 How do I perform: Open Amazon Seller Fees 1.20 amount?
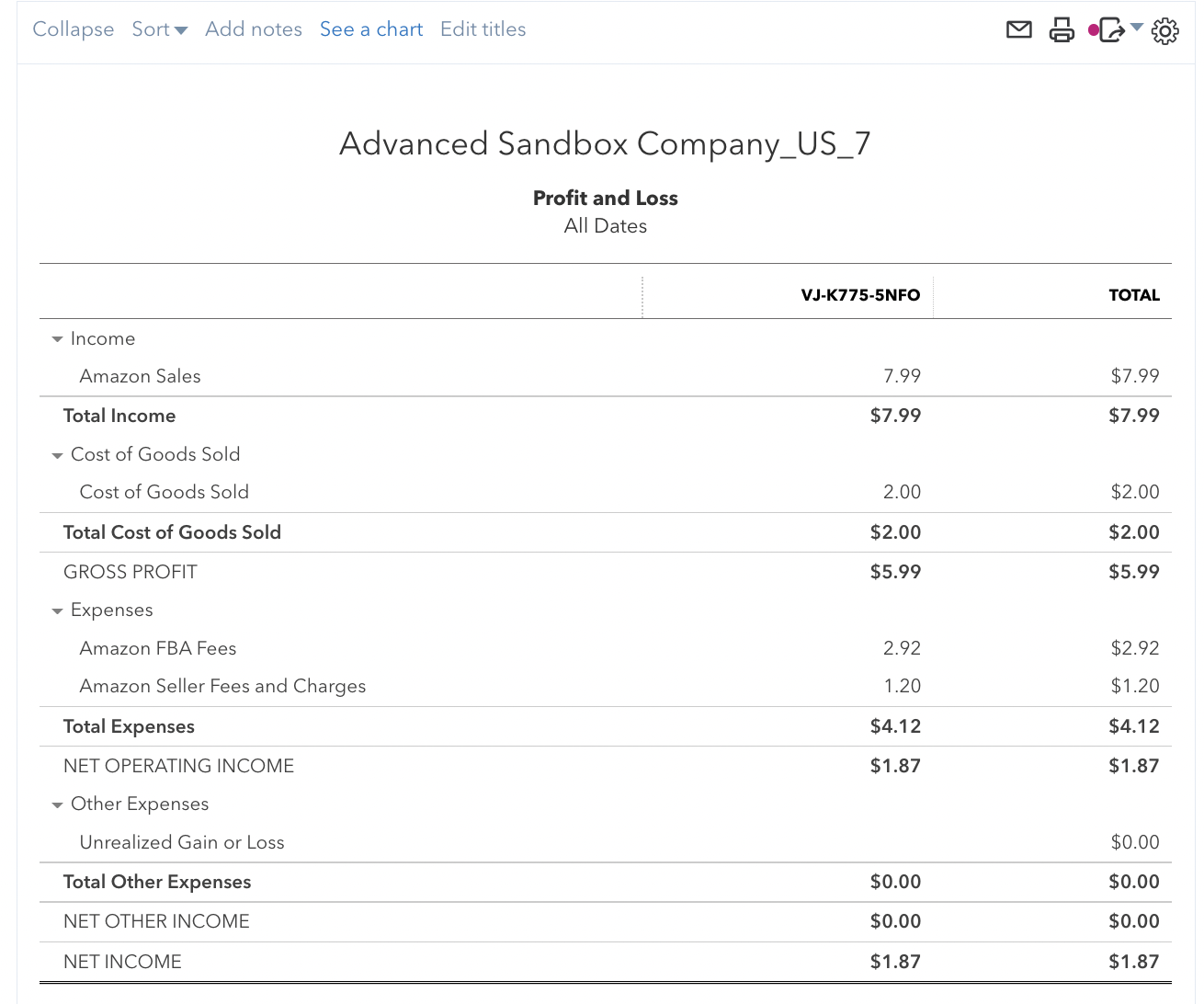coord(902,686)
